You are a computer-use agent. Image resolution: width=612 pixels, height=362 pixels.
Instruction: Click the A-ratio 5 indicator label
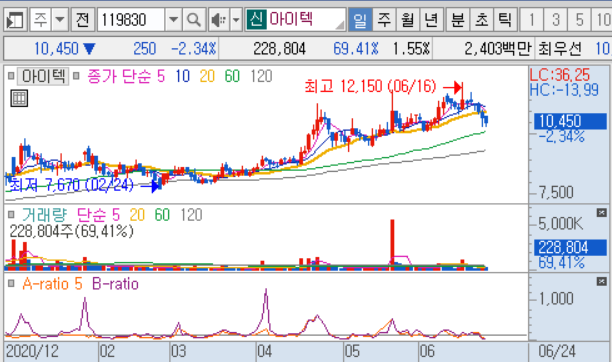[x=52, y=284]
